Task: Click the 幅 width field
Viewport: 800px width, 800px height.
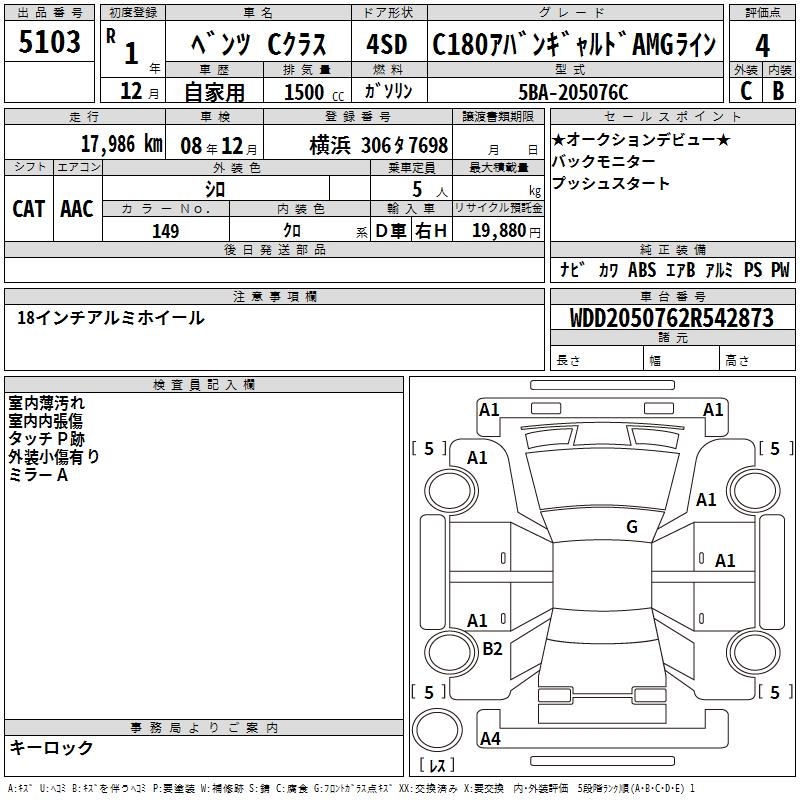Action: tap(681, 360)
